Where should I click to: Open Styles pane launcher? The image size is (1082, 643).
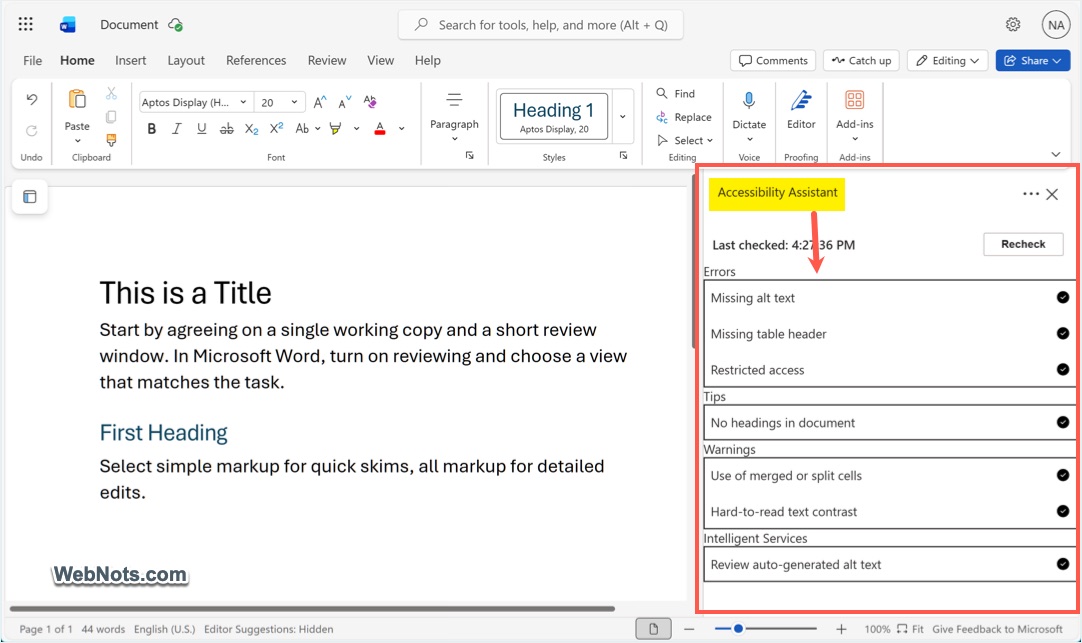pos(623,156)
